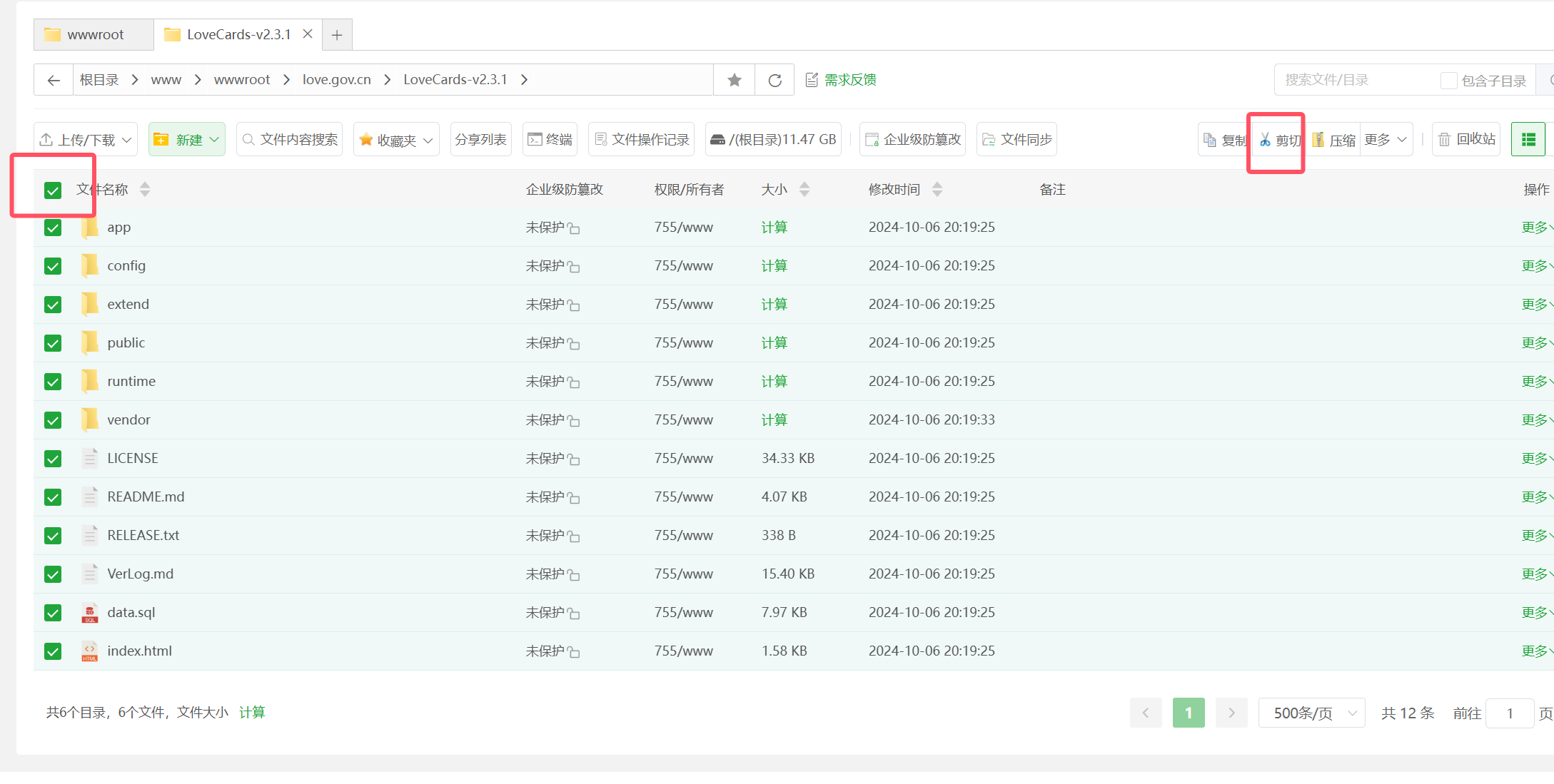The image size is (1554, 784).
Task: Click calculate (计算) size for app folder
Action: [x=774, y=227]
